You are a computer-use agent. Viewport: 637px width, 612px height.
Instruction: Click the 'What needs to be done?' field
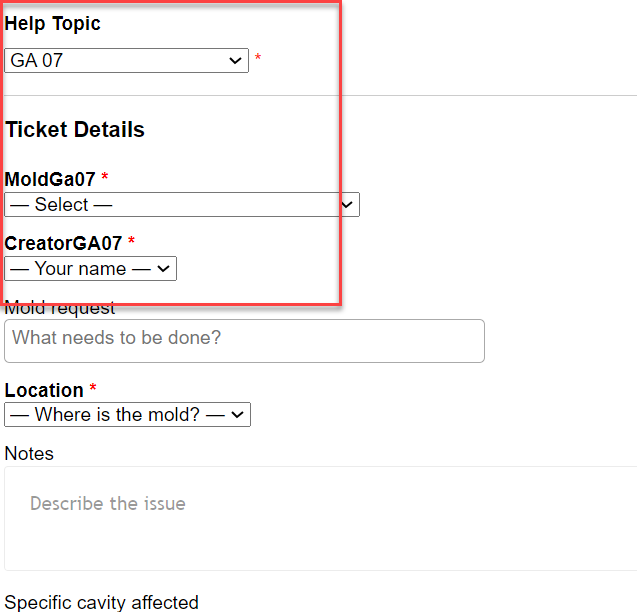tap(244, 340)
